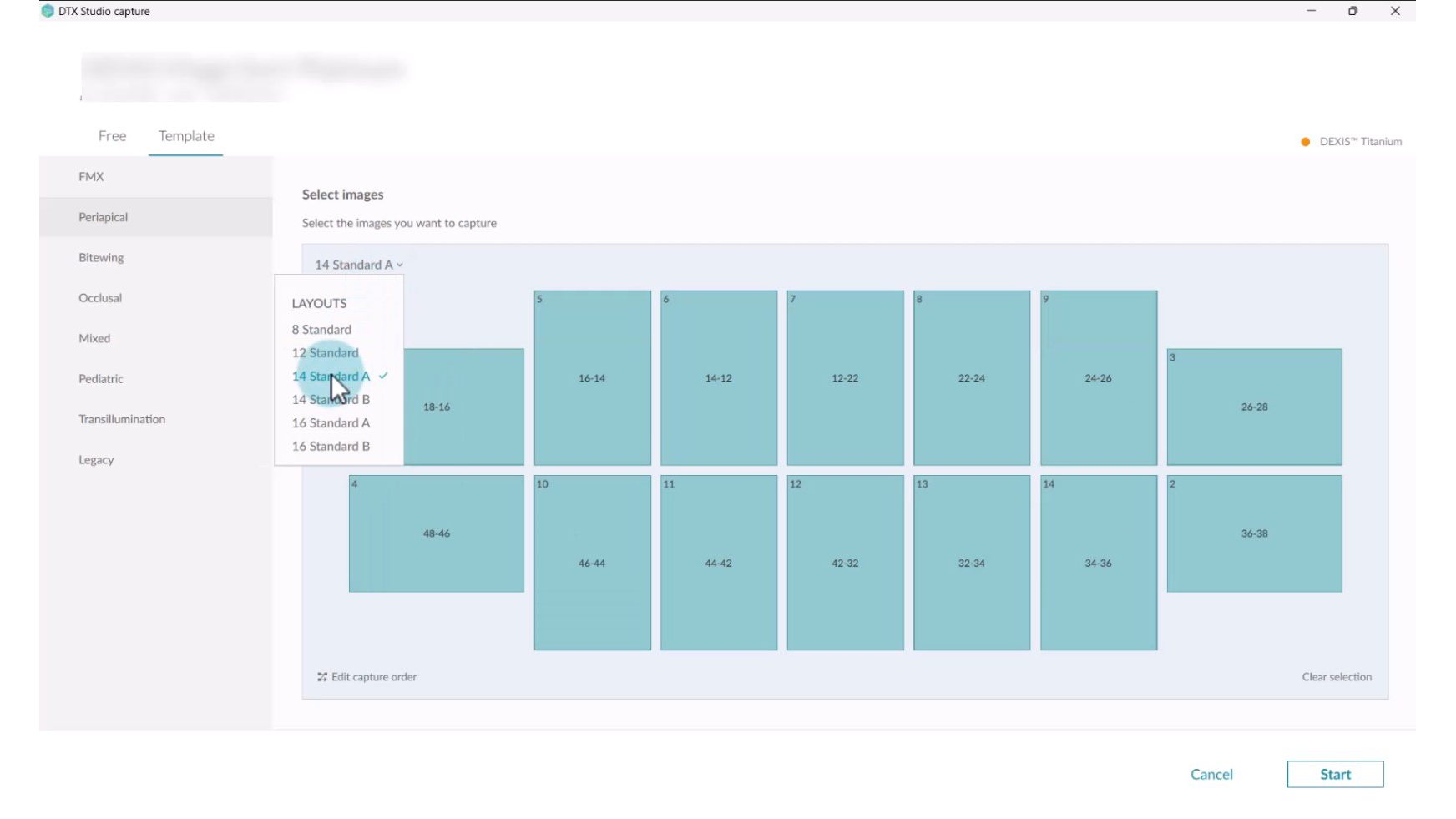
Task: Choose the 16 Standard A layout
Action: [x=331, y=423]
